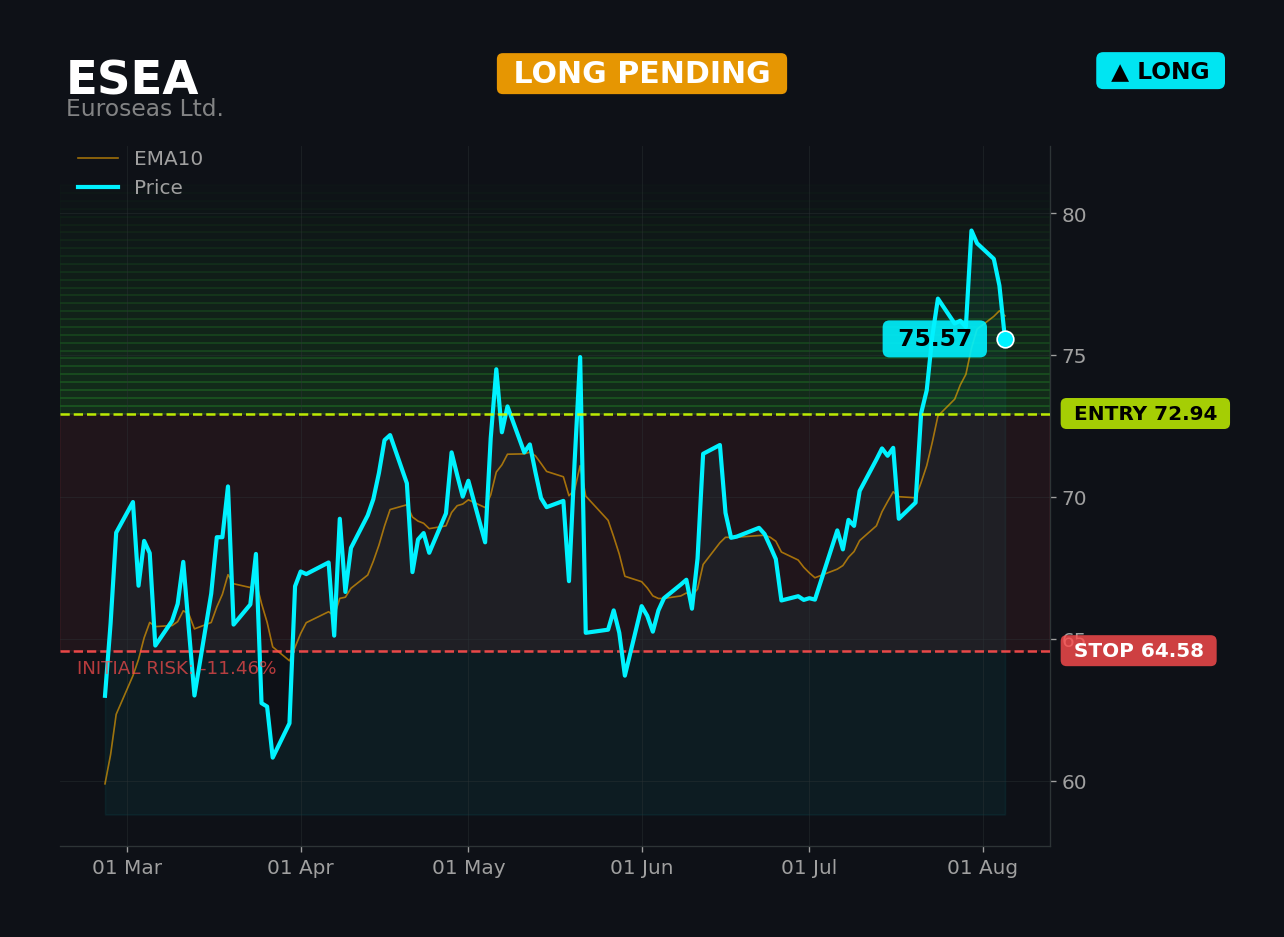Click the ESEA ticker symbol
The height and width of the screenshot is (937, 1284).
132,80
